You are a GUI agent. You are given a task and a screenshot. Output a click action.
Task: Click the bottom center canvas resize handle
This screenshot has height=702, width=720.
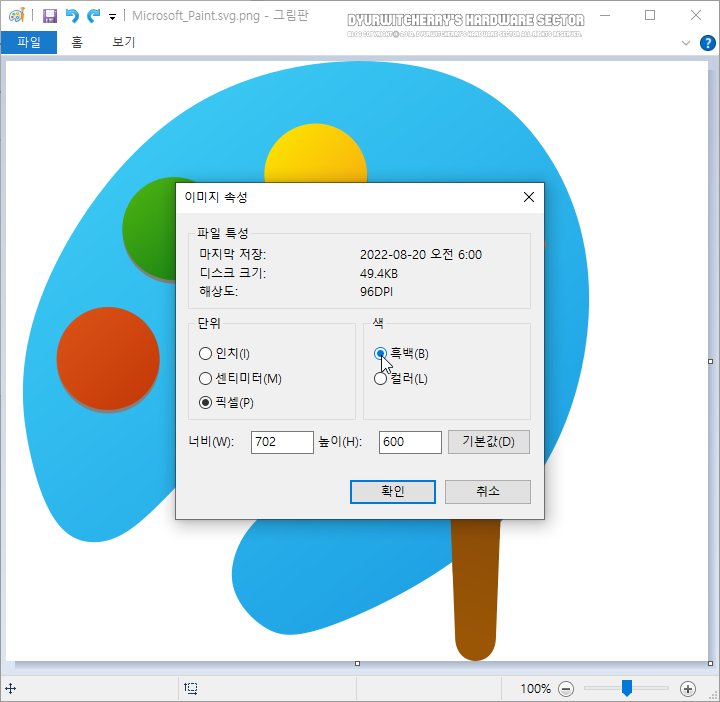[357, 663]
